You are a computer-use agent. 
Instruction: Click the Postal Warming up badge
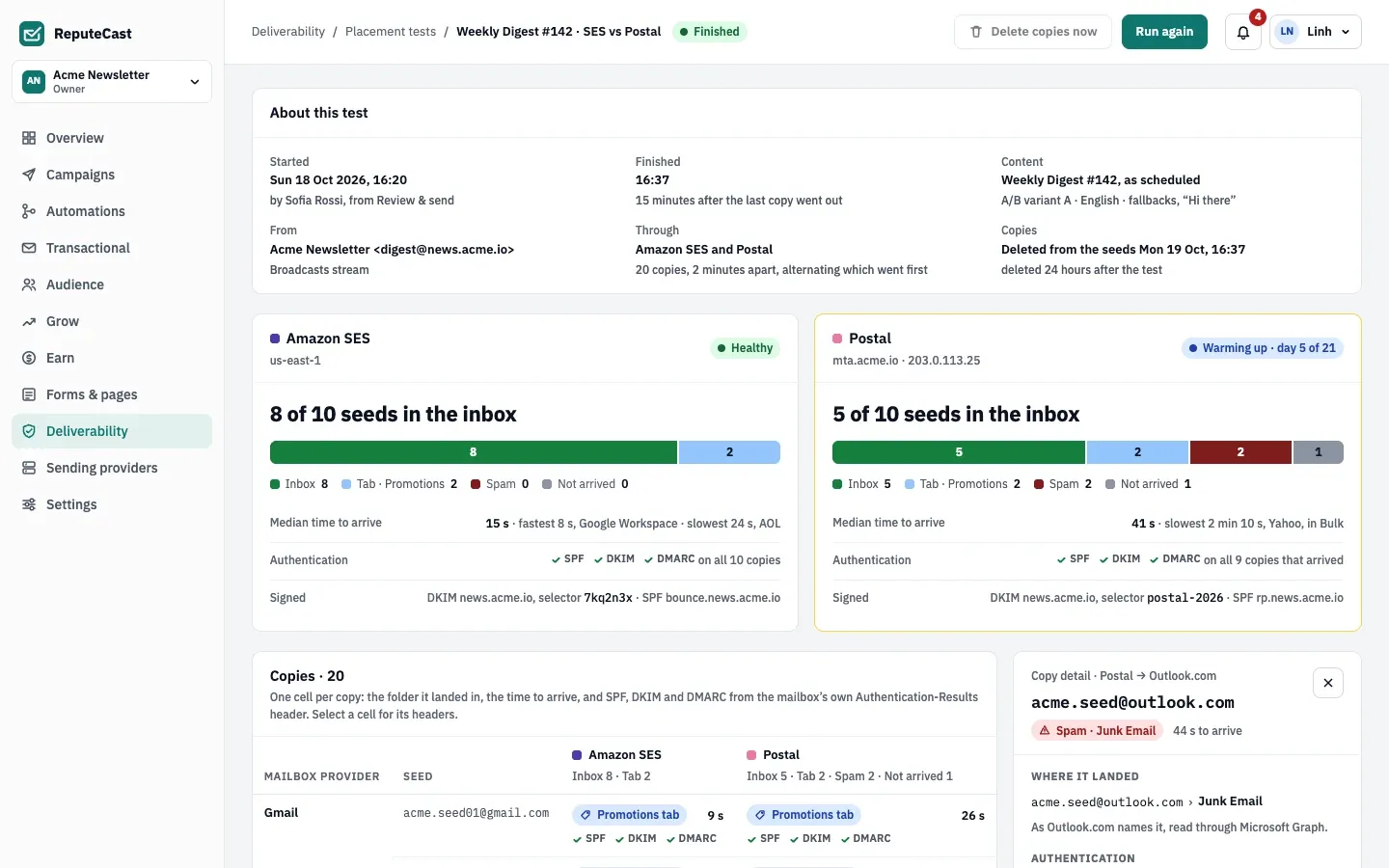(x=1263, y=348)
